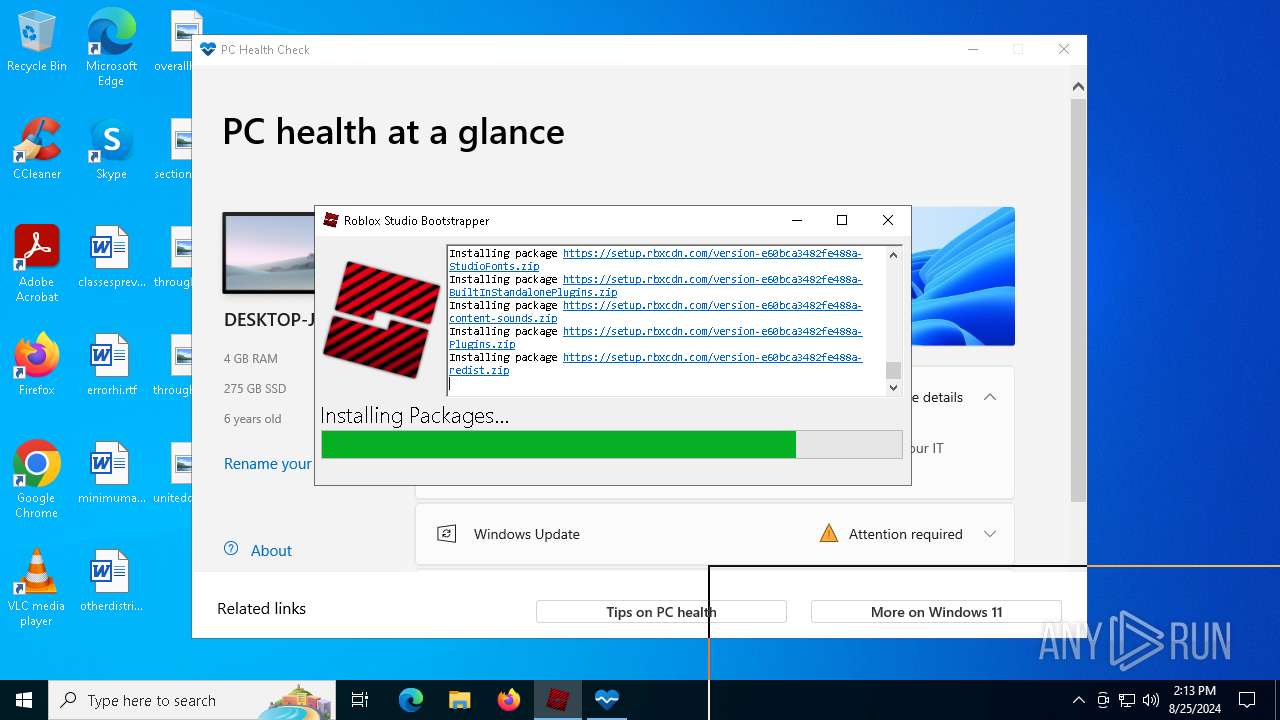Click Tips on PC health button
This screenshot has height=720, width=1280.
[x=661, y=612]
